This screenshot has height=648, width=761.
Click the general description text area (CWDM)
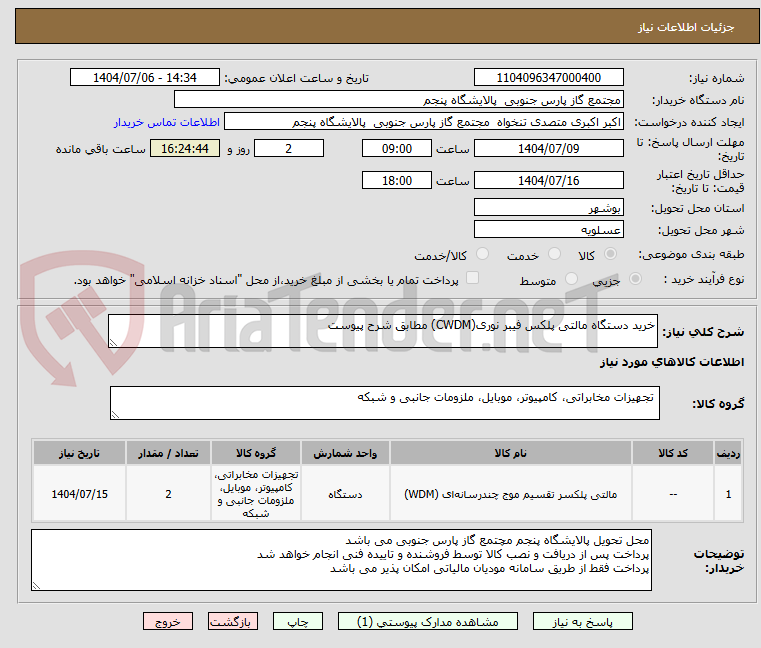click(382, 331)
